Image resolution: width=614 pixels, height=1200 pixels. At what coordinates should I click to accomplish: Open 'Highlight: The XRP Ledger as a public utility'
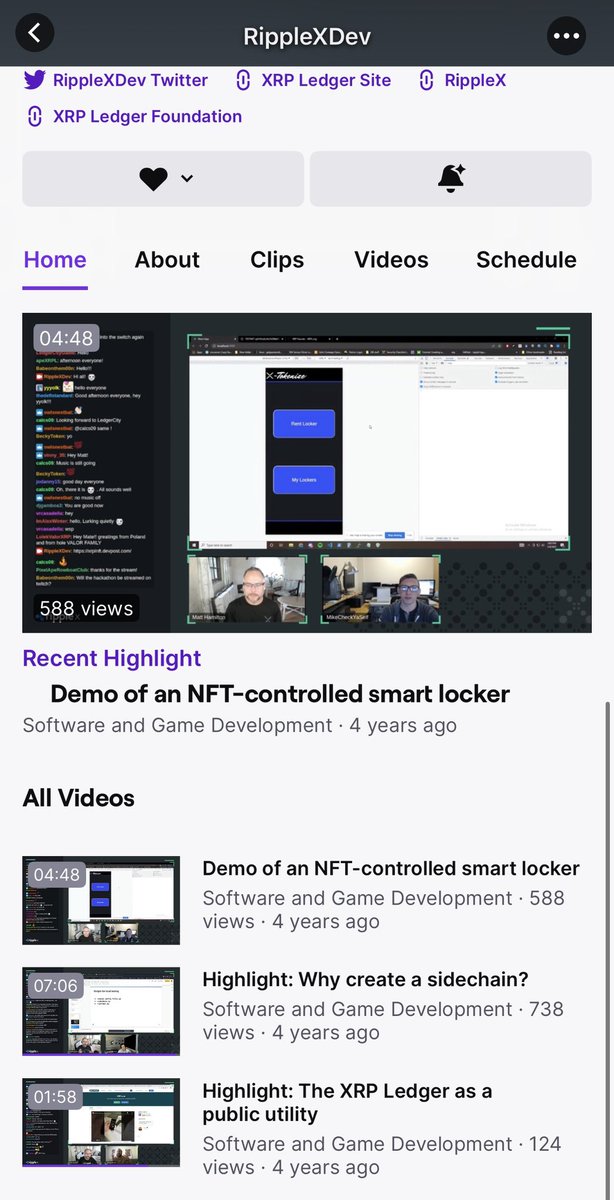click(x=347, y=1103)
